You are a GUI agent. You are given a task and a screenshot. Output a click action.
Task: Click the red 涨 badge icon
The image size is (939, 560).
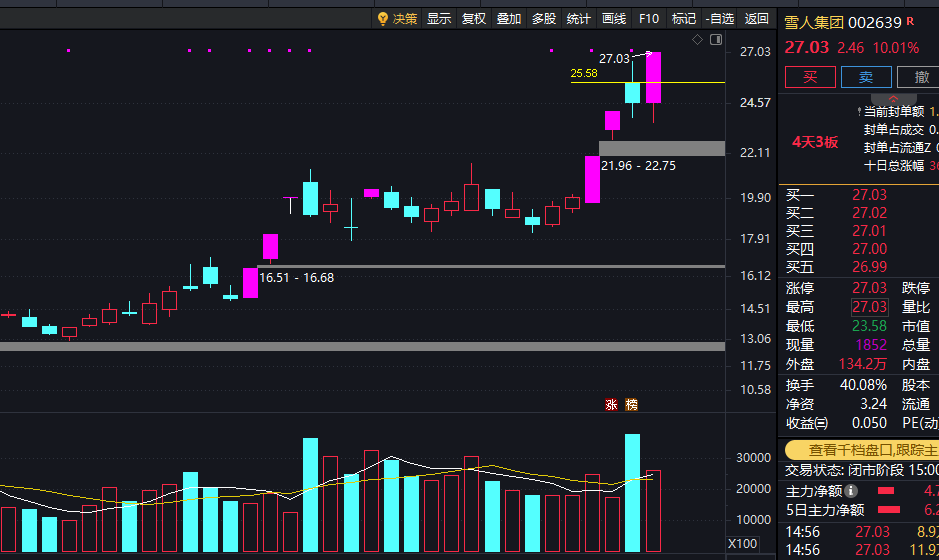(611, 405)
